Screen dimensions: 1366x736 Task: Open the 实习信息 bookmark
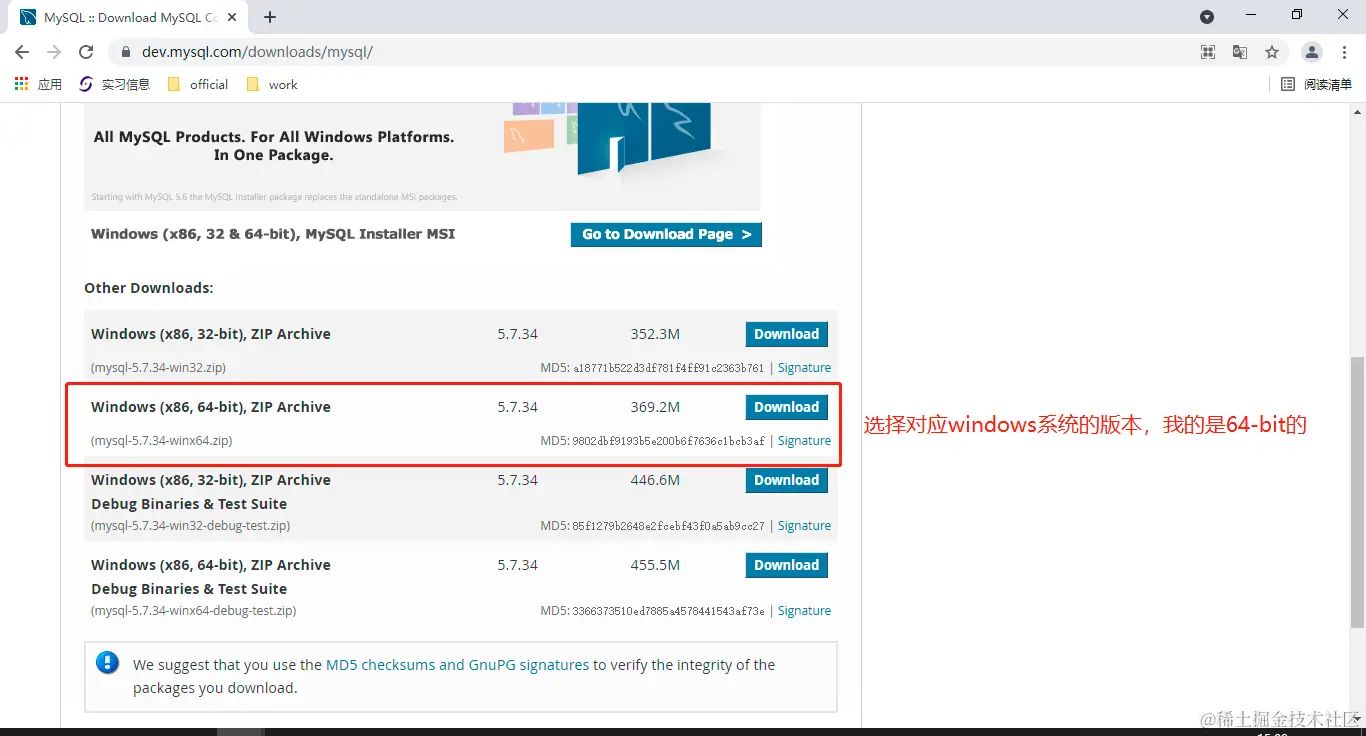pyautogui.click(x=114, y=84)
